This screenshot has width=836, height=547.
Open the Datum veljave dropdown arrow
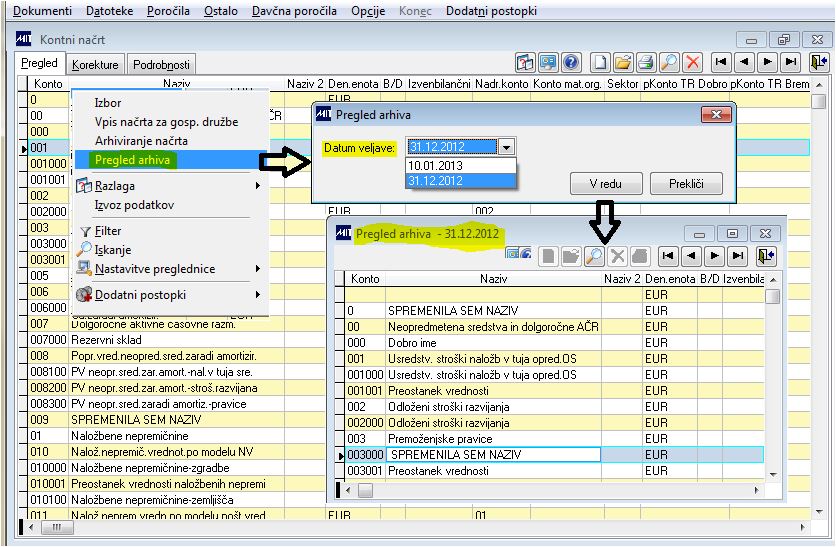coord(507,147)
